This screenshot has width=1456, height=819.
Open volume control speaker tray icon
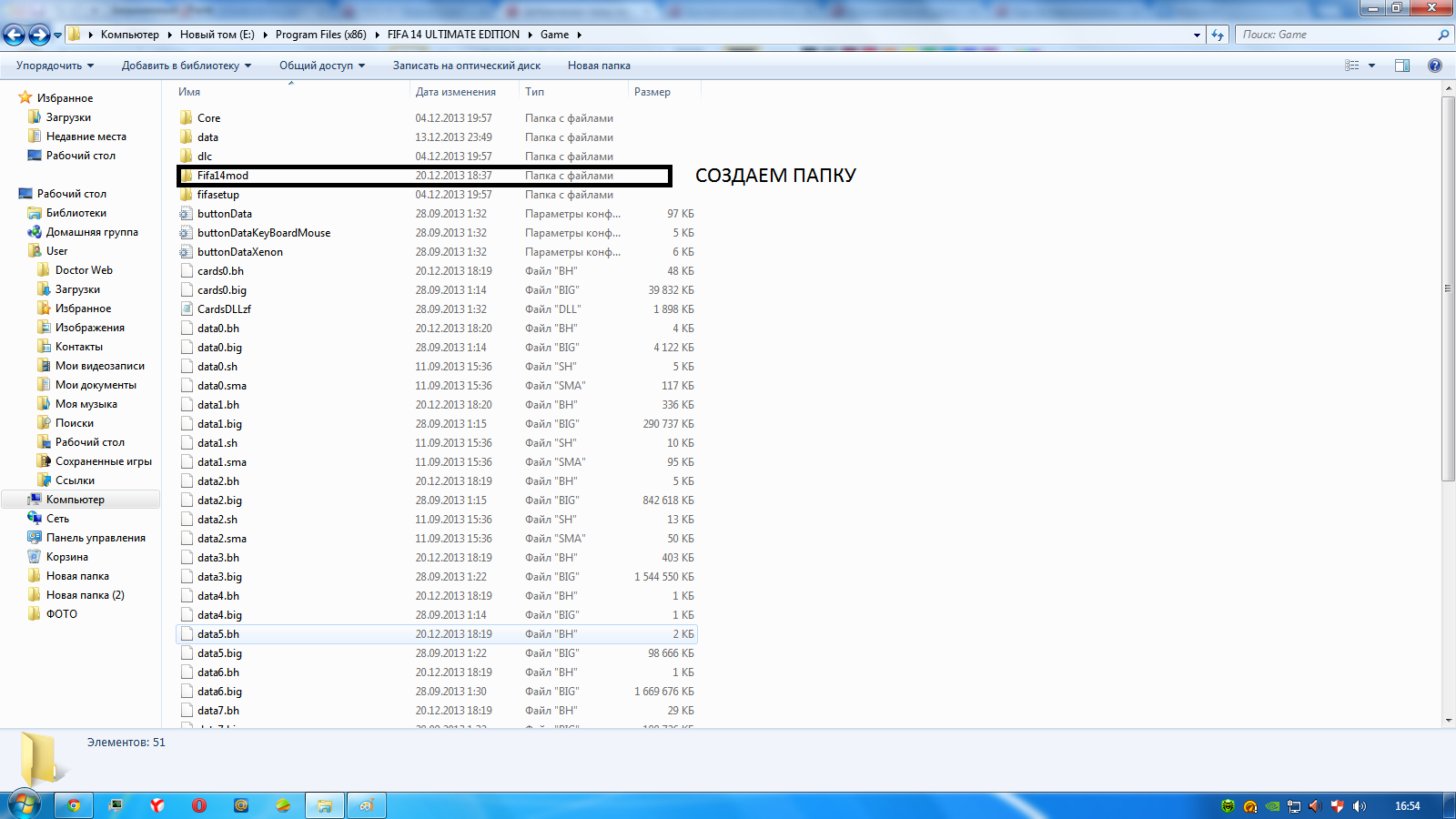click(1359, 806)
